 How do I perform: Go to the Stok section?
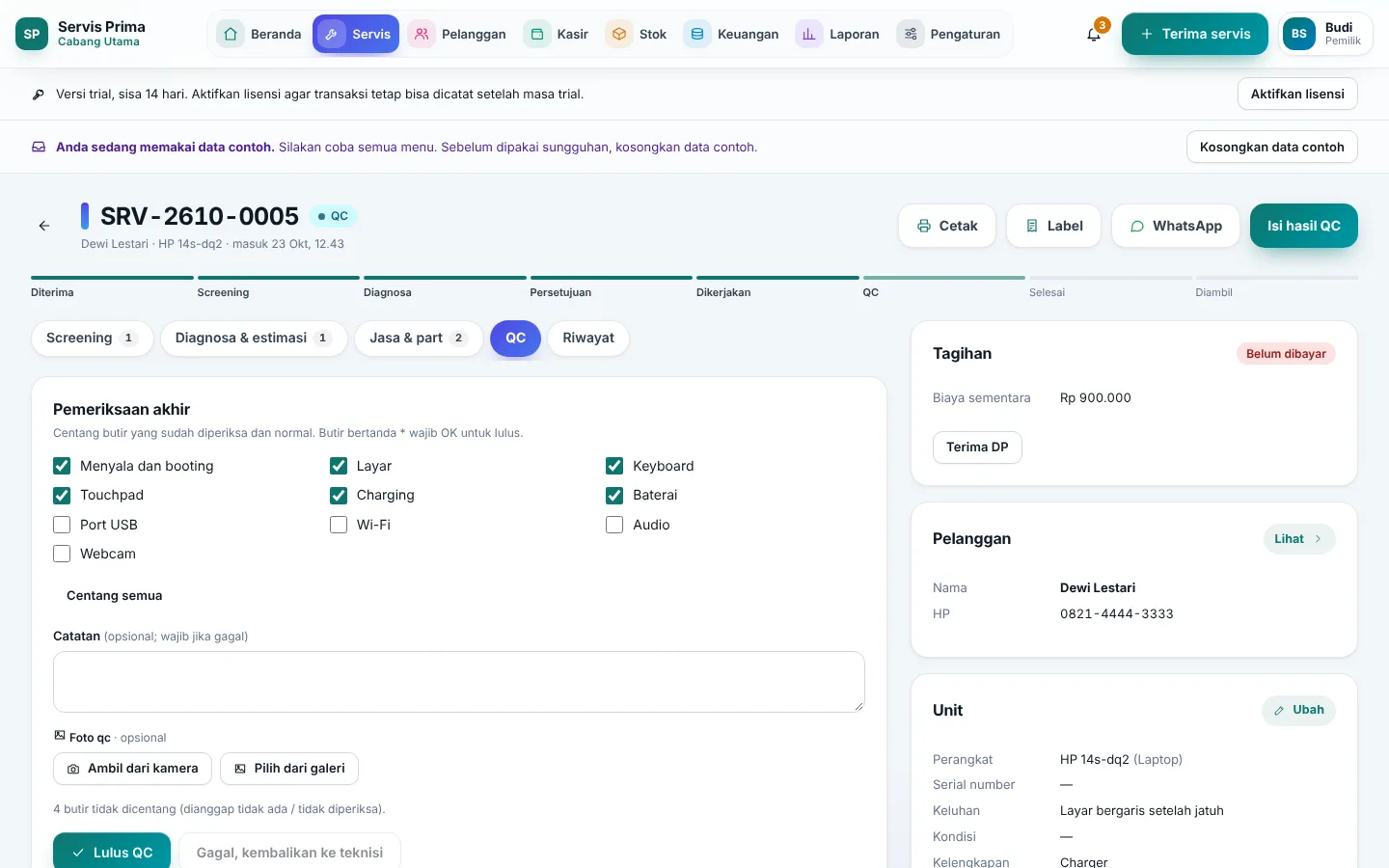coord(637,34)
